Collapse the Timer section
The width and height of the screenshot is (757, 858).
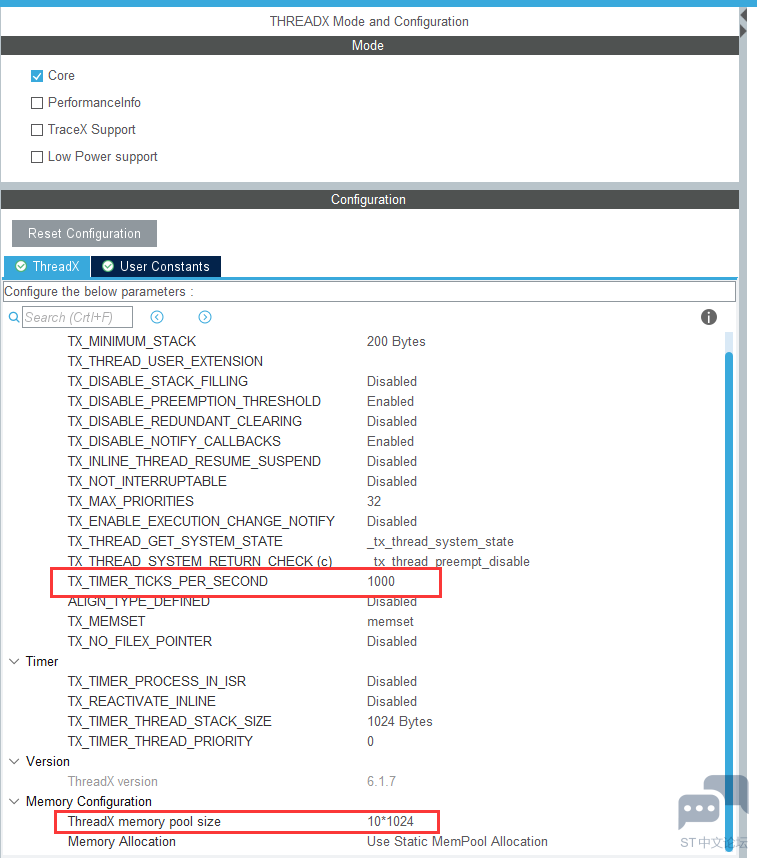(x=14, y=661)
